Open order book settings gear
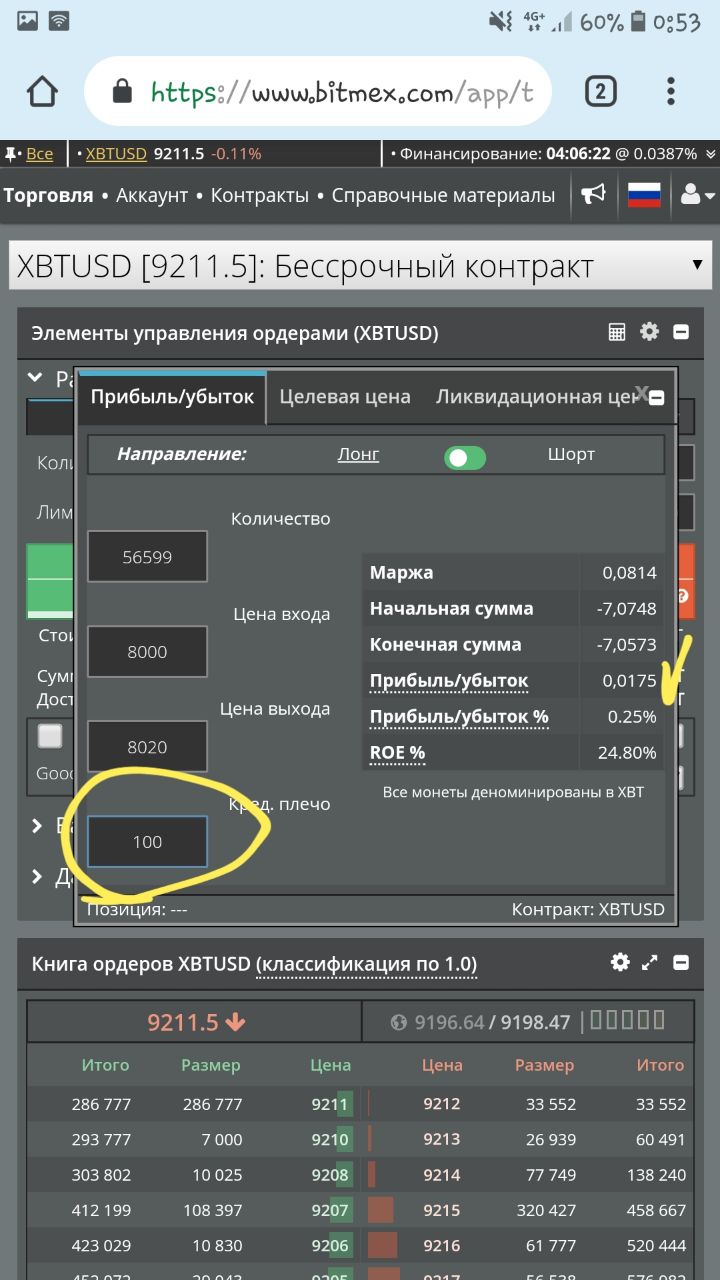This screenshot has height=1280, width=720. point(620,962)
